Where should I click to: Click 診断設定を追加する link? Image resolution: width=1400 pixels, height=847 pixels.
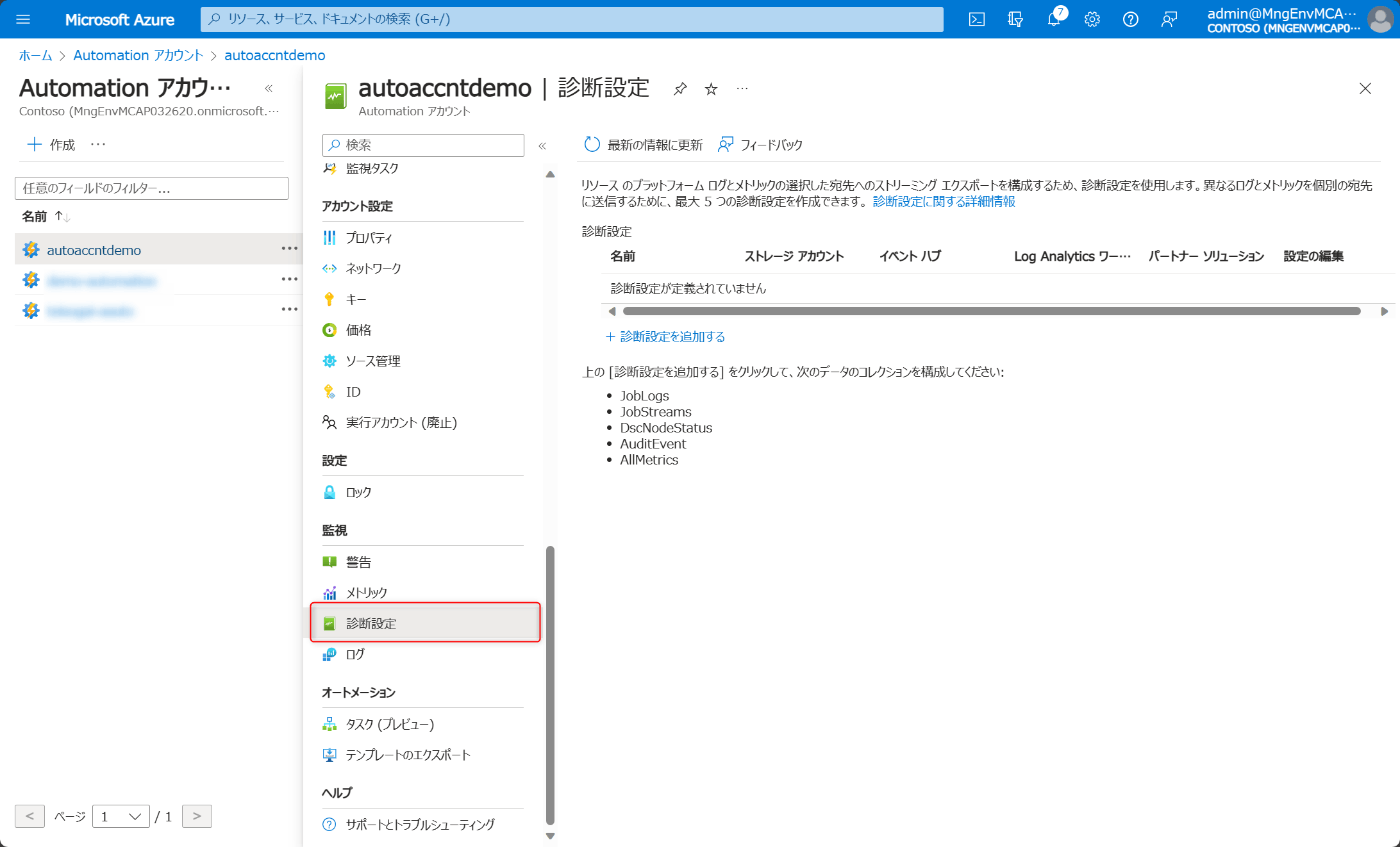[665, 336]
